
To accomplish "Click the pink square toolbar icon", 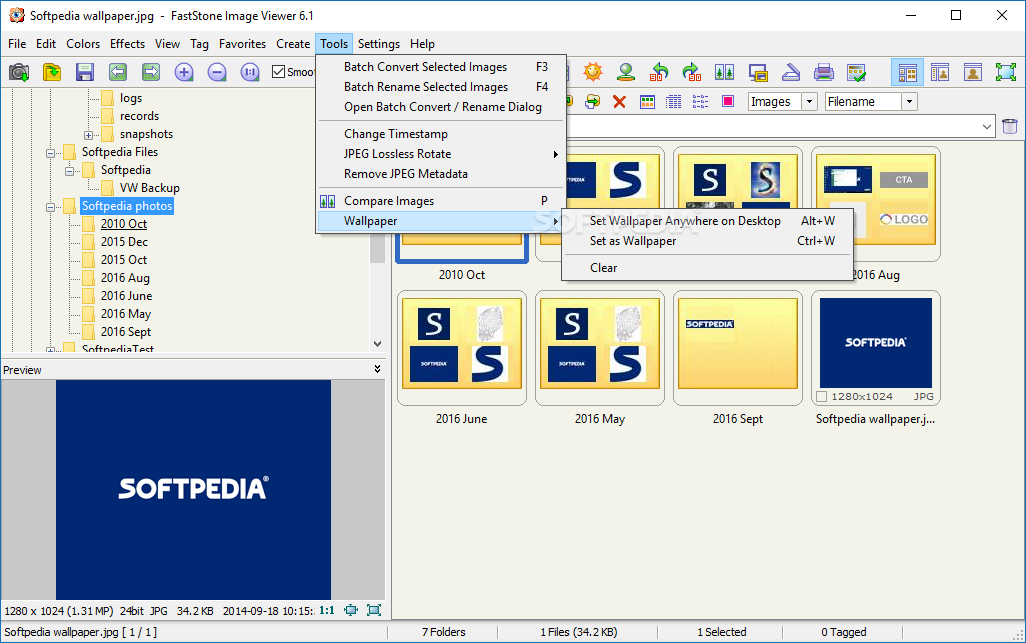I will click(x=727, y=101).
